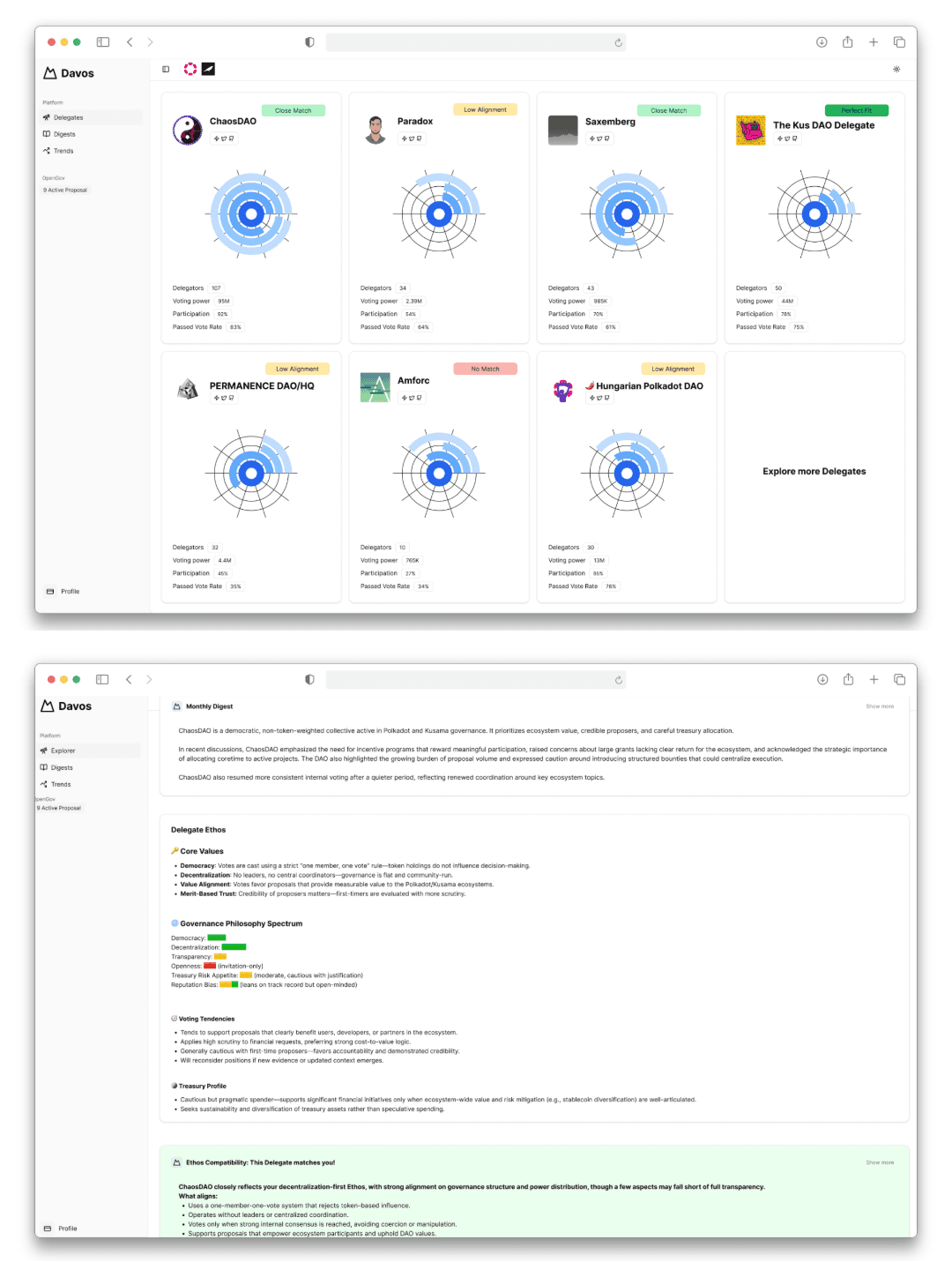952x1270 pixels.
Task: Open the PERMANENCE DAO/HQ avatar icon
Action: (x=188, y=389)
